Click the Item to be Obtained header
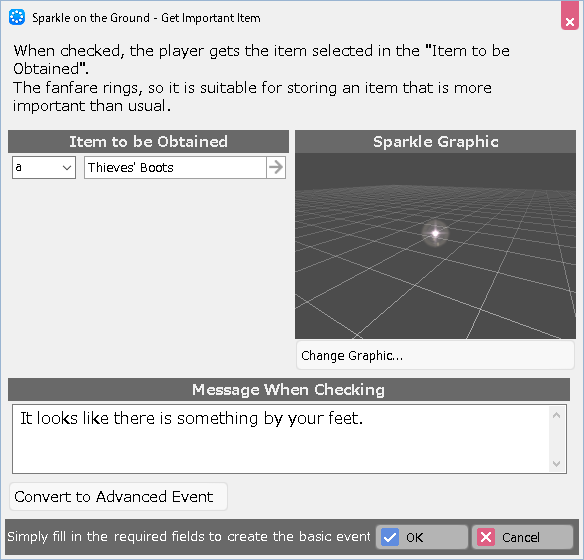Screen dimensions: 584x560 coord(148,141)
